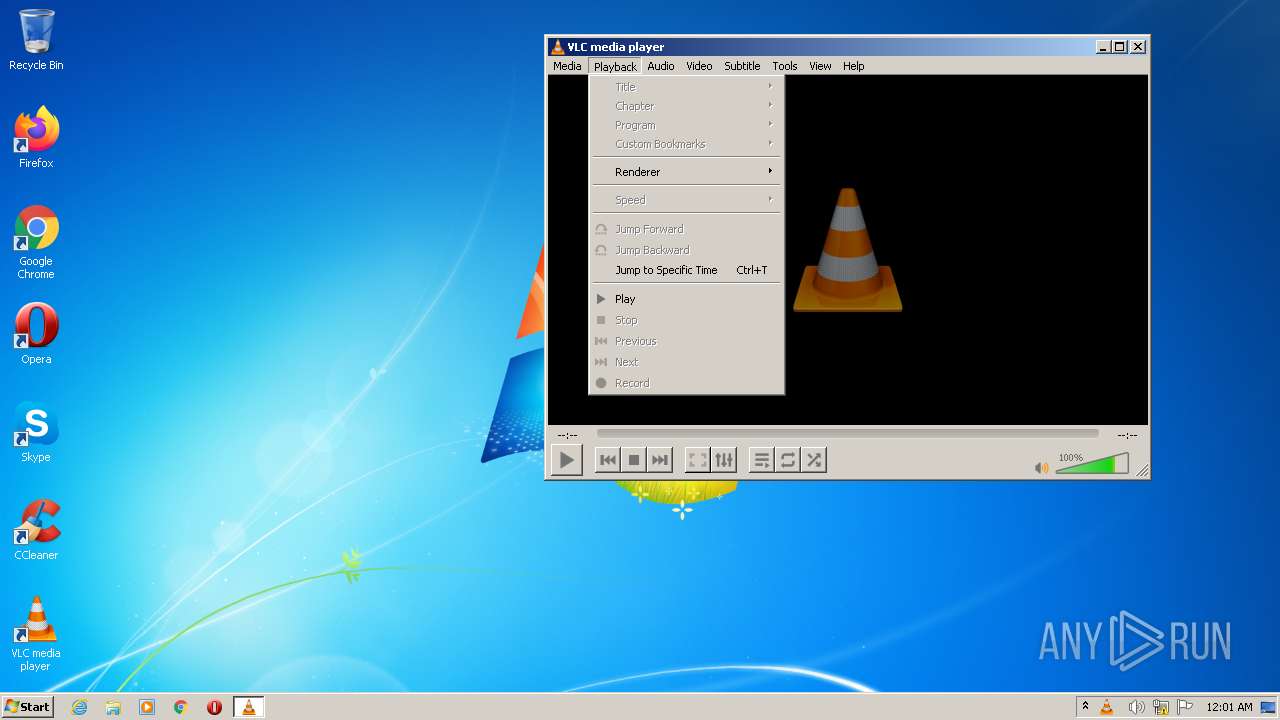Select the Skype desktop shortcut

(36, 432)
